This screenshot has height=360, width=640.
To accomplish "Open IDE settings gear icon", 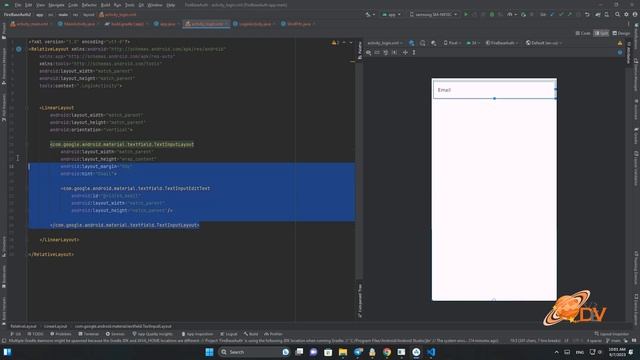I will [x=626, y=15].
